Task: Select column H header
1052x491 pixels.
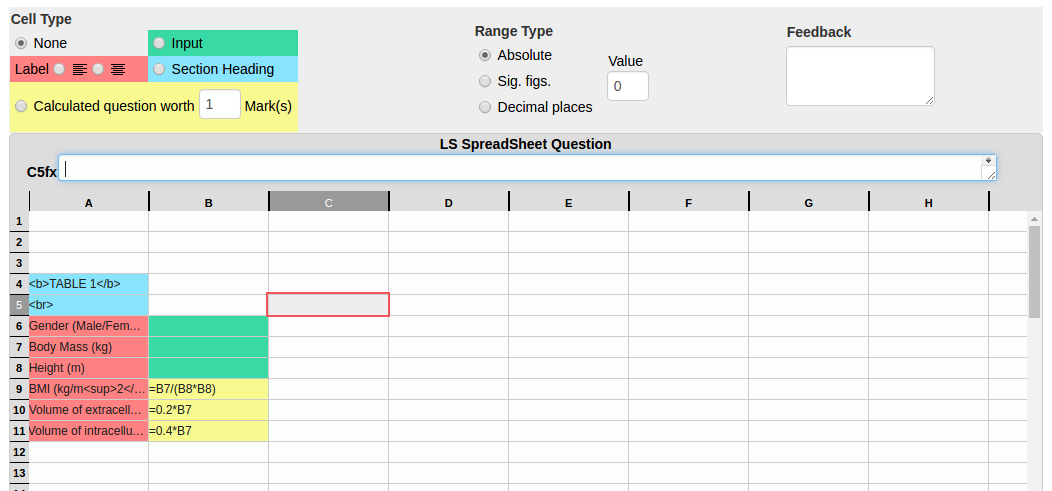Action: click(929, 203)
